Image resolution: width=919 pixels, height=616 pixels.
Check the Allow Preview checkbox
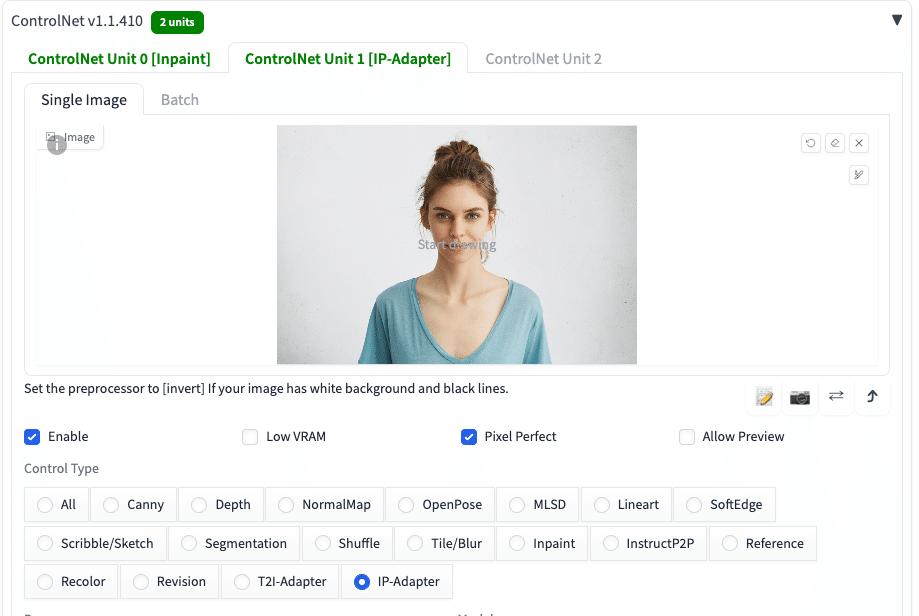pyautogui.click(x=687, y=437)
